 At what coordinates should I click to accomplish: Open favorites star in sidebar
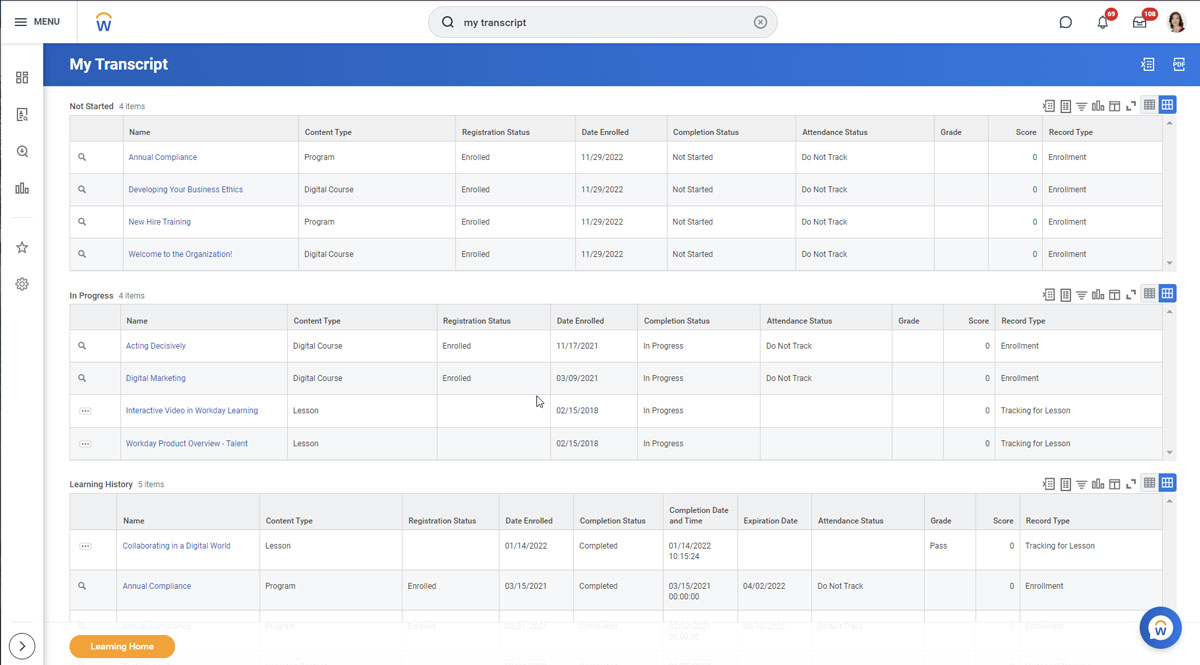tap(22, 247)
